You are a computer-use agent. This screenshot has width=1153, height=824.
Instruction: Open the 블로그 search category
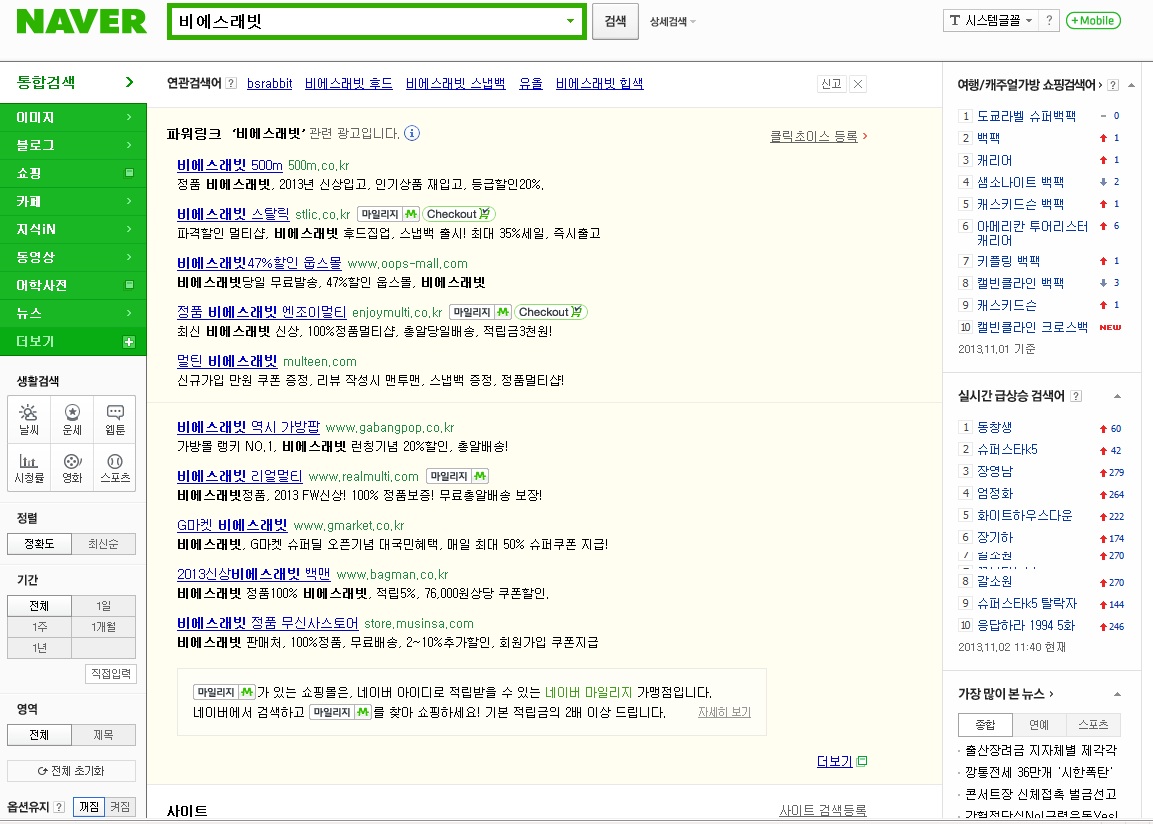coord(74,146)
